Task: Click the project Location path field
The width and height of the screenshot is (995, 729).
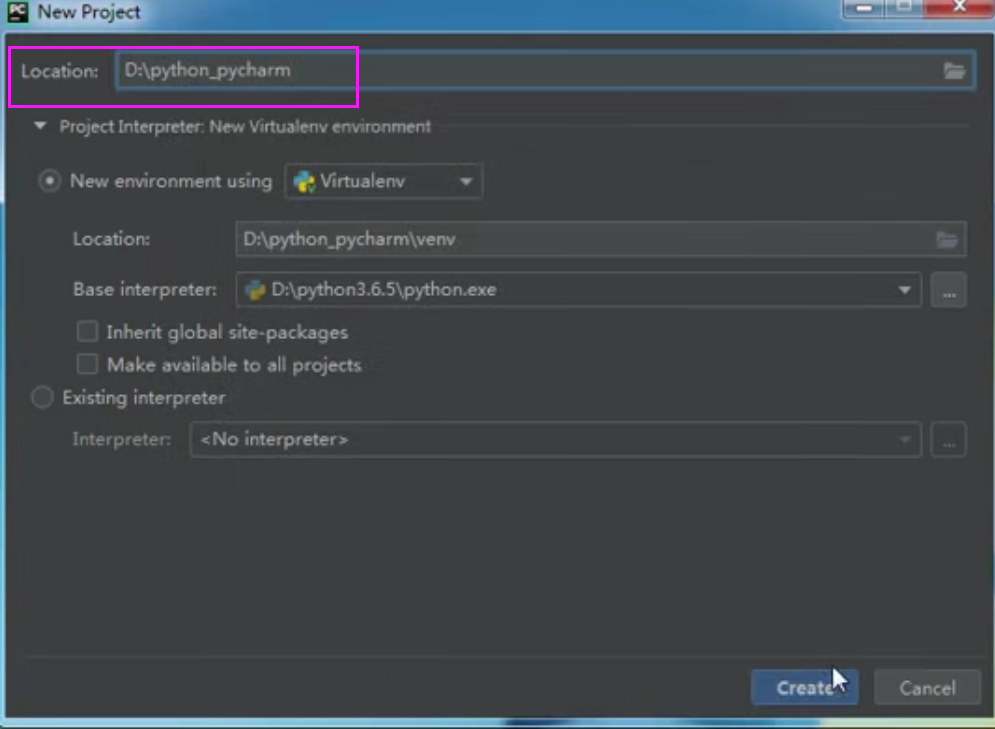Action: [x=544, y=70]
